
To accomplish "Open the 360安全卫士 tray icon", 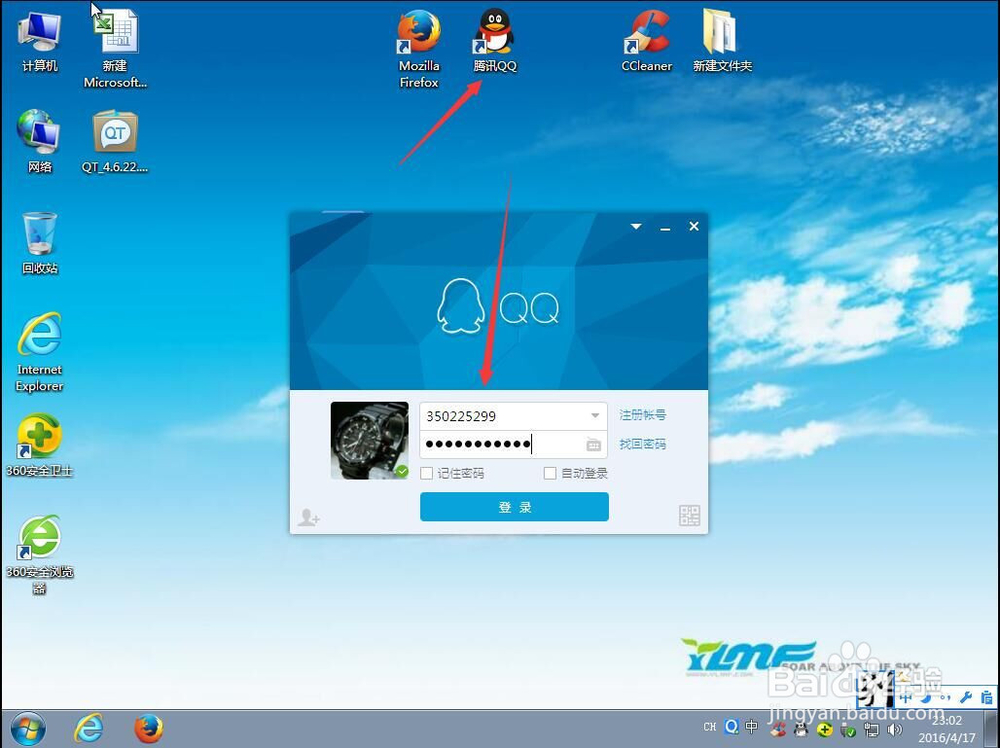I will (824, 729).
